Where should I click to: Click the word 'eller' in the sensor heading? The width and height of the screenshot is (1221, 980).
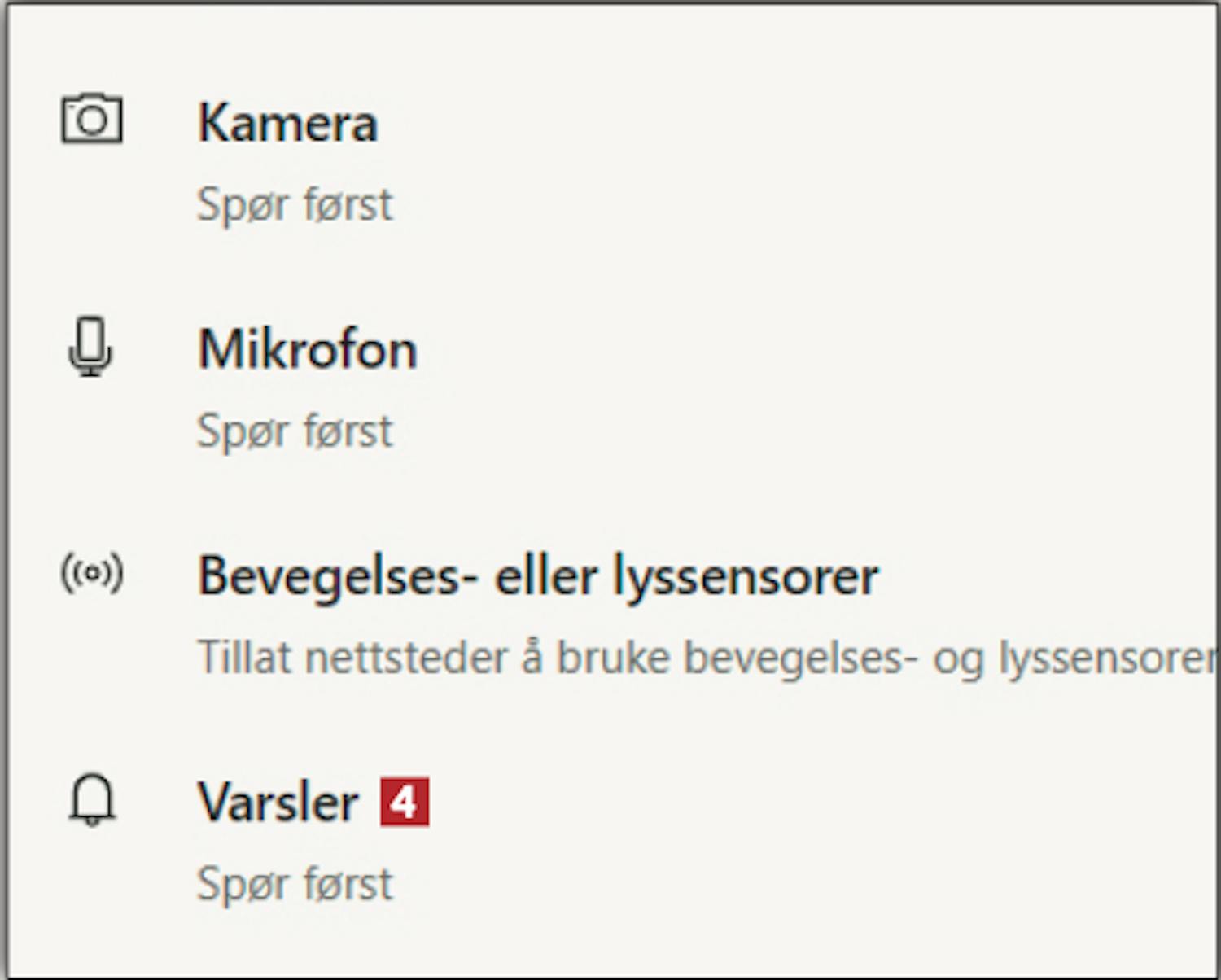[x=546, y=577]
